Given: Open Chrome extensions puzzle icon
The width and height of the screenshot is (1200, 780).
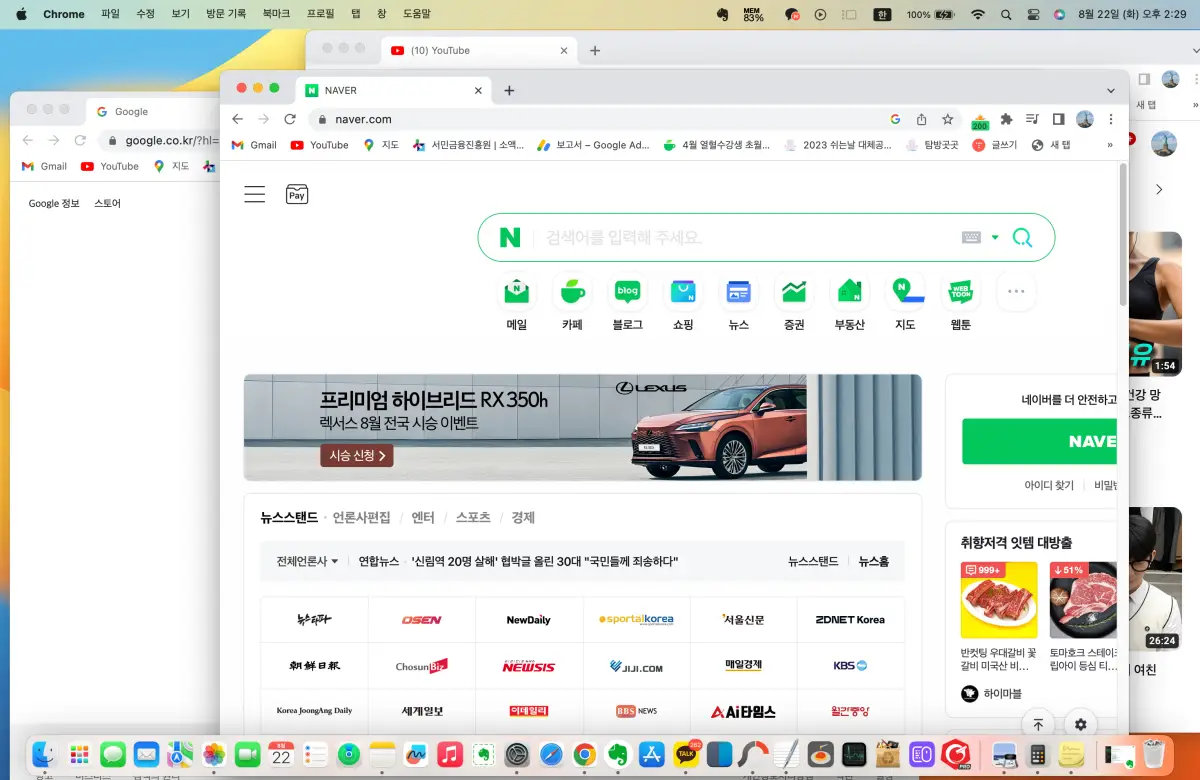Looking at the screenshot, I should click(x=1007, y=119).
